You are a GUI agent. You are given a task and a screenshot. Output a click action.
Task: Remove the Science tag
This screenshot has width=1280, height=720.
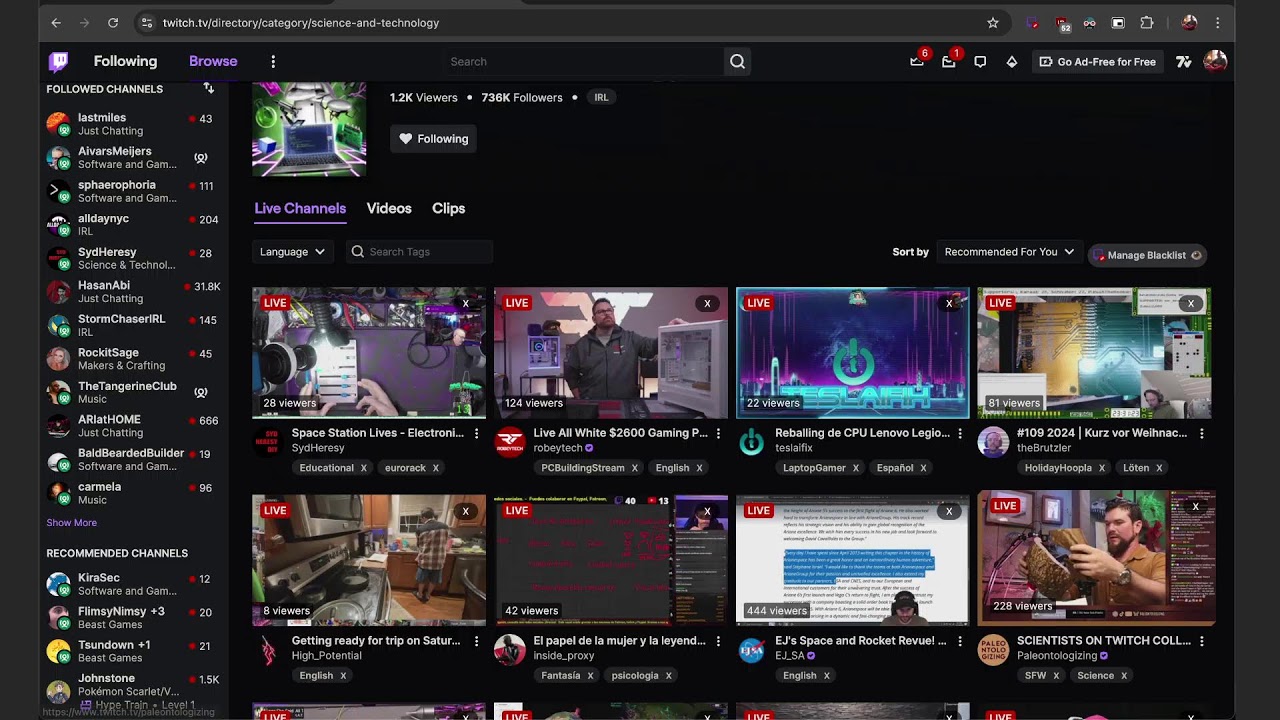tap(1124, 676)
